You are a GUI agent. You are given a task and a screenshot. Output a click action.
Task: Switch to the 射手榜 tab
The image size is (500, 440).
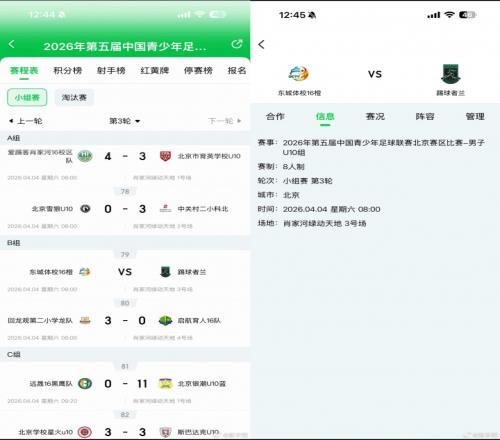(x=111, y=70)
